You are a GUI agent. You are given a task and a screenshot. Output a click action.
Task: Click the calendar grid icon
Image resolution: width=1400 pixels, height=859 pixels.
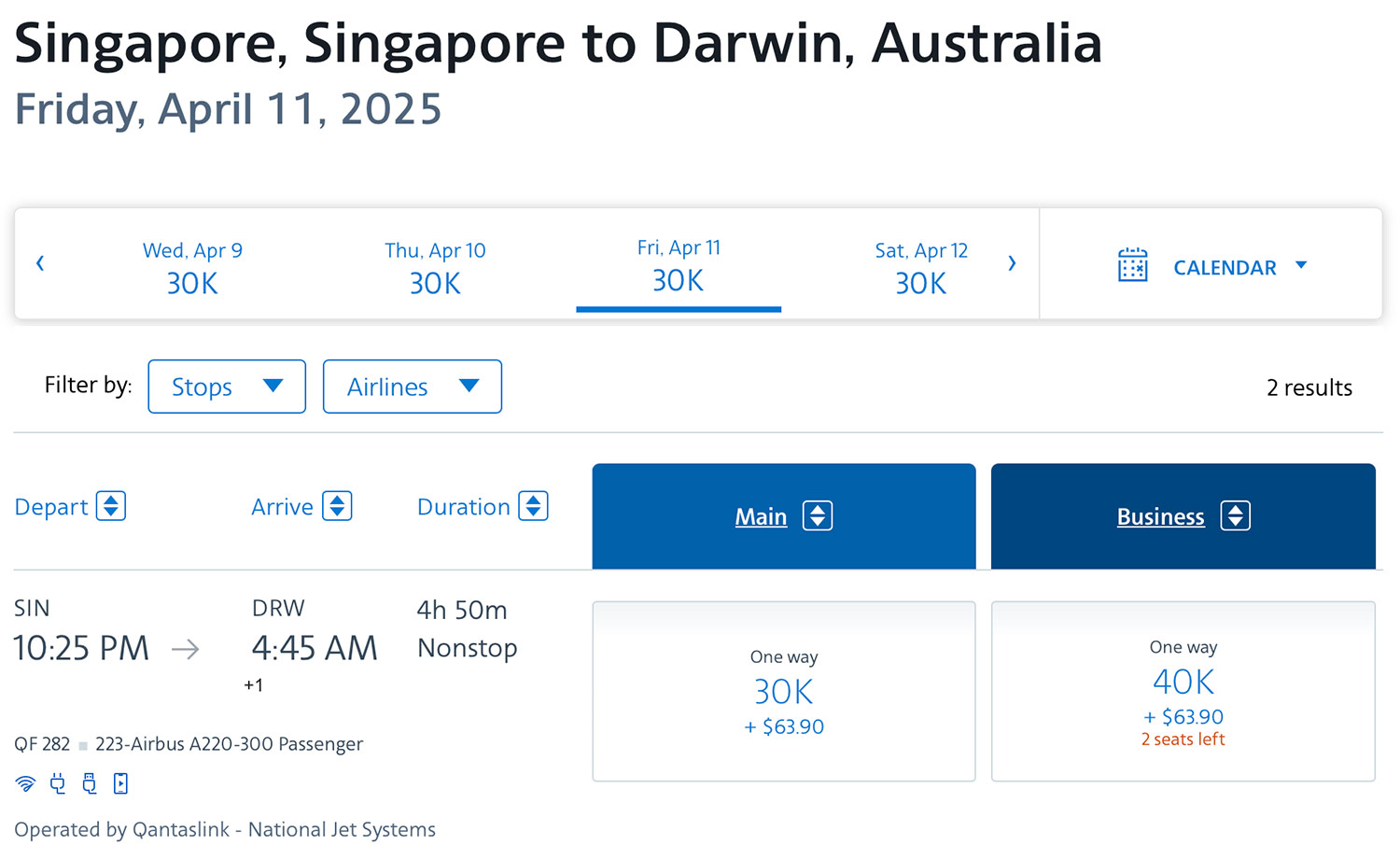coord(1132,265)
